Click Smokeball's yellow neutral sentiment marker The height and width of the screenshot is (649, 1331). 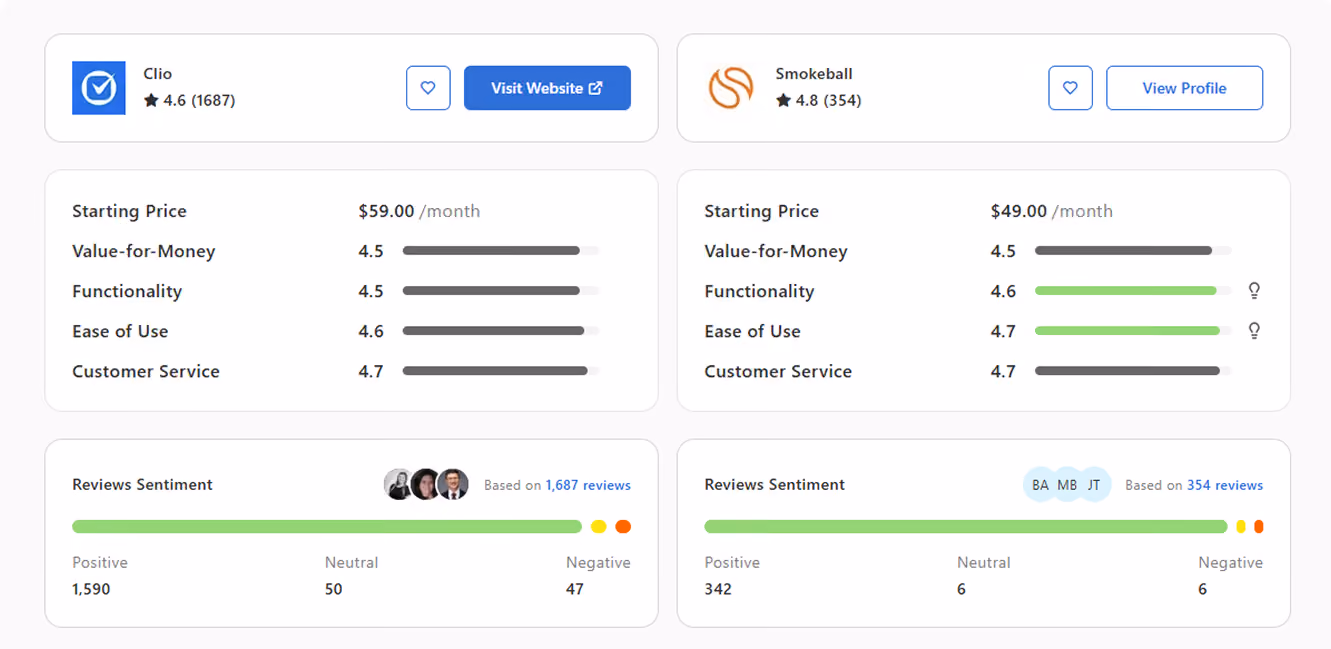coord(1241,526)
